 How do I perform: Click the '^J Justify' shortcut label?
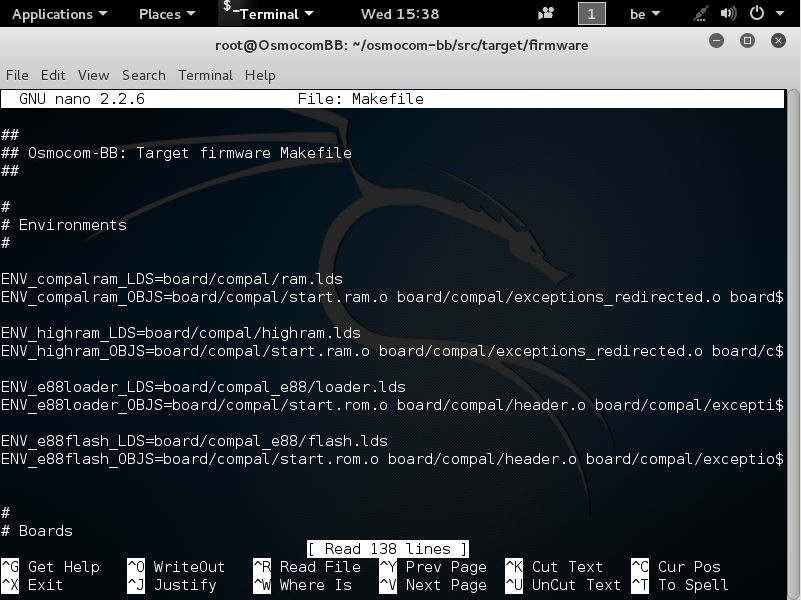172,585
